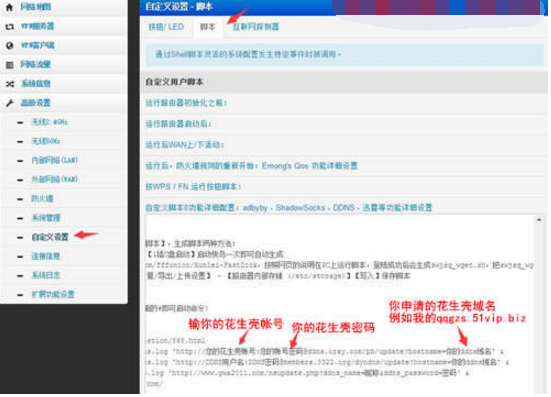Click the wrench icon for 高级设置
551x397 pixels.
coord(9,103)
